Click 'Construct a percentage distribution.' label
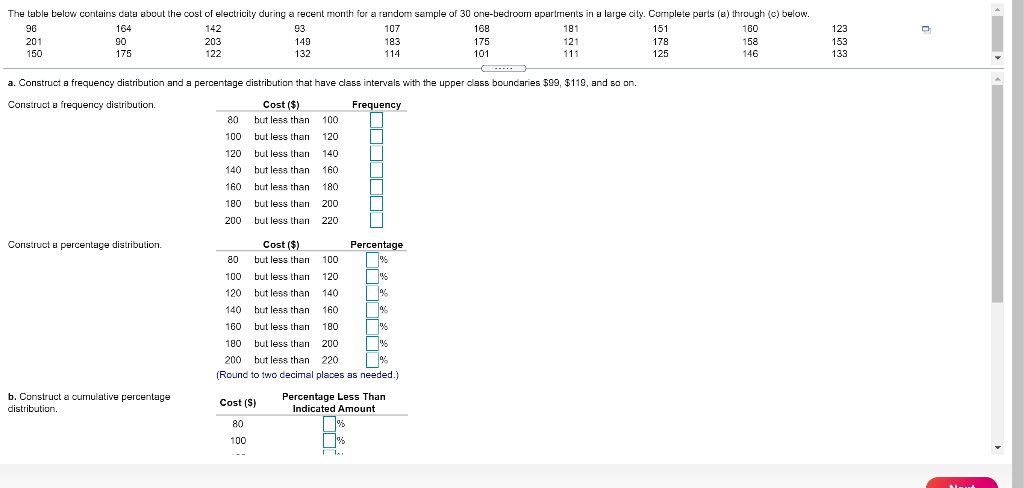The image size is (1024, 488). point(84,244)
